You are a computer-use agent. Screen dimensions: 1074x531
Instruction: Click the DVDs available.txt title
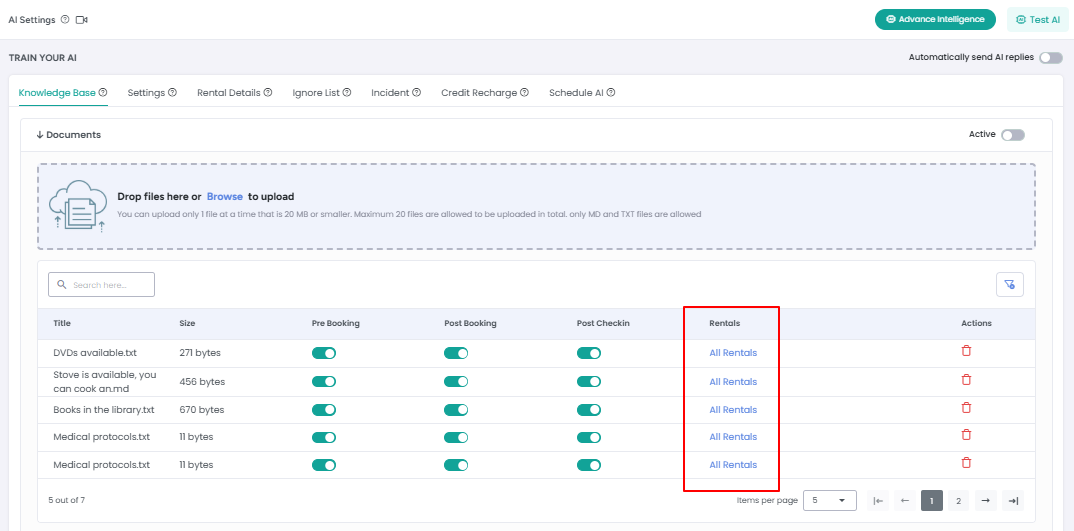point(95,353)
